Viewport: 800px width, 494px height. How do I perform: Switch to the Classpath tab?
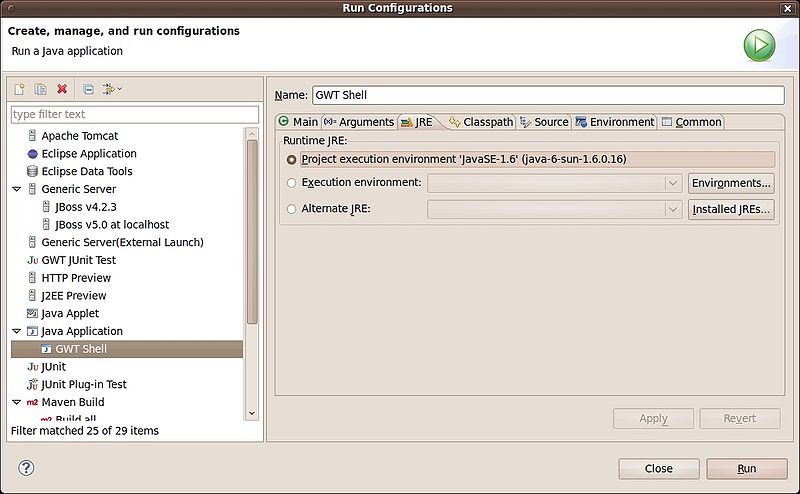tap(481, 122)
